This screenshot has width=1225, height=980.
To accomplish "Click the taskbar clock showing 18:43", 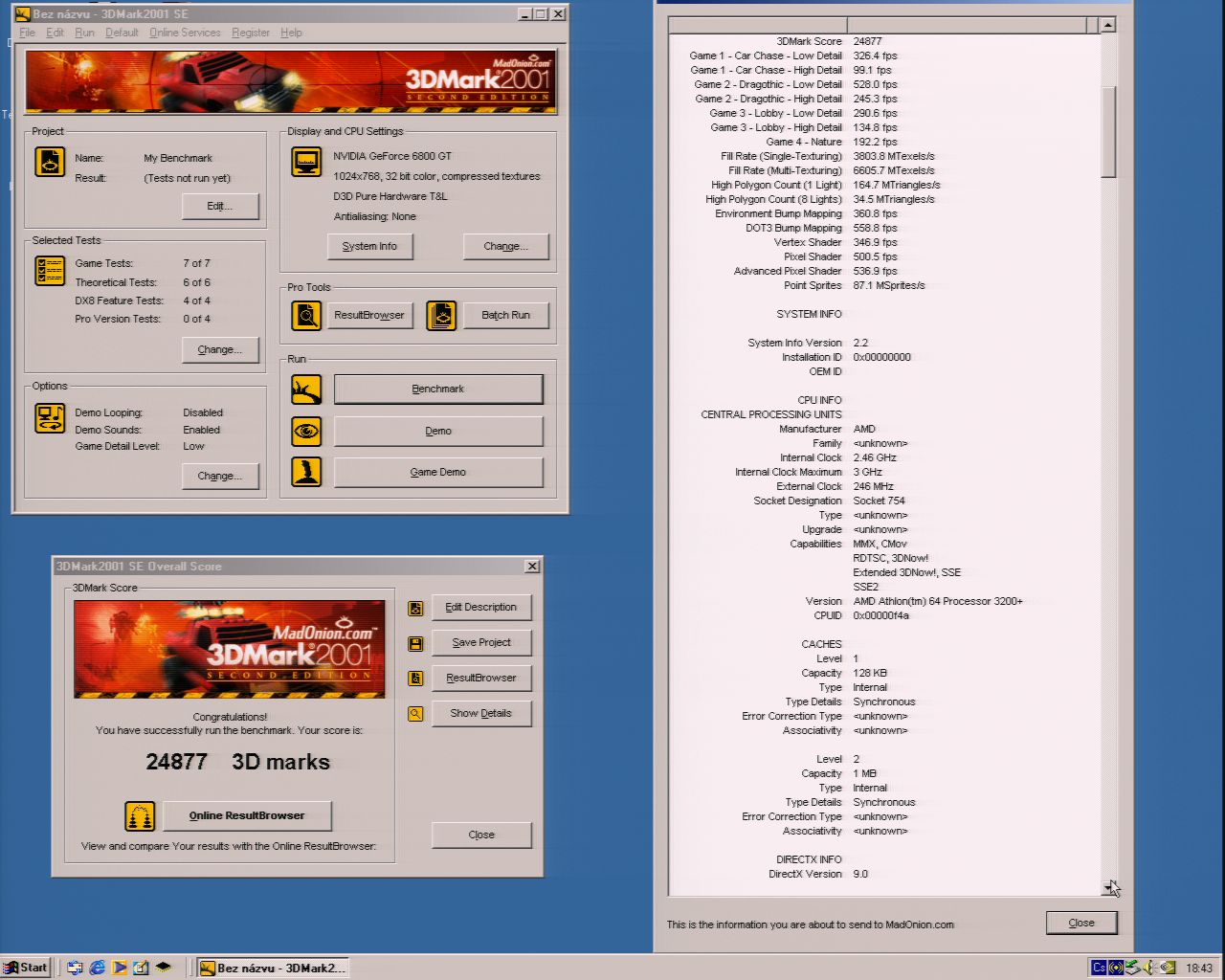I will [x=1199, y=968].
